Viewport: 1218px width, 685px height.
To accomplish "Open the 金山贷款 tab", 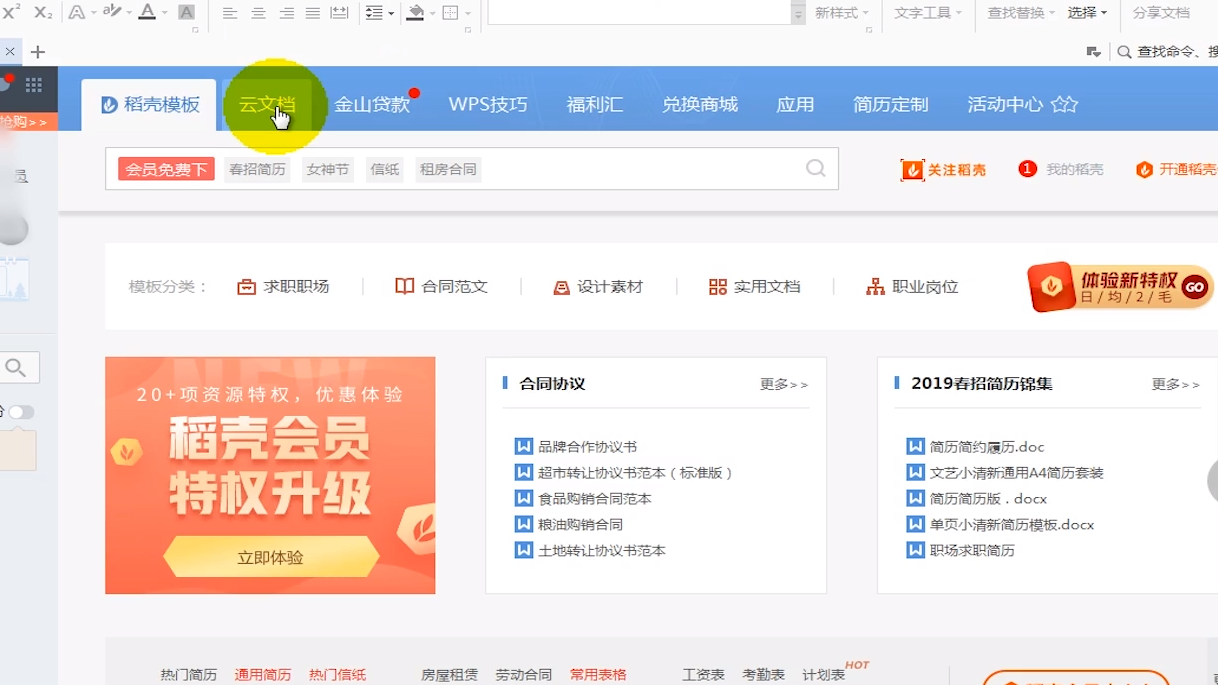I will [372, 104].
